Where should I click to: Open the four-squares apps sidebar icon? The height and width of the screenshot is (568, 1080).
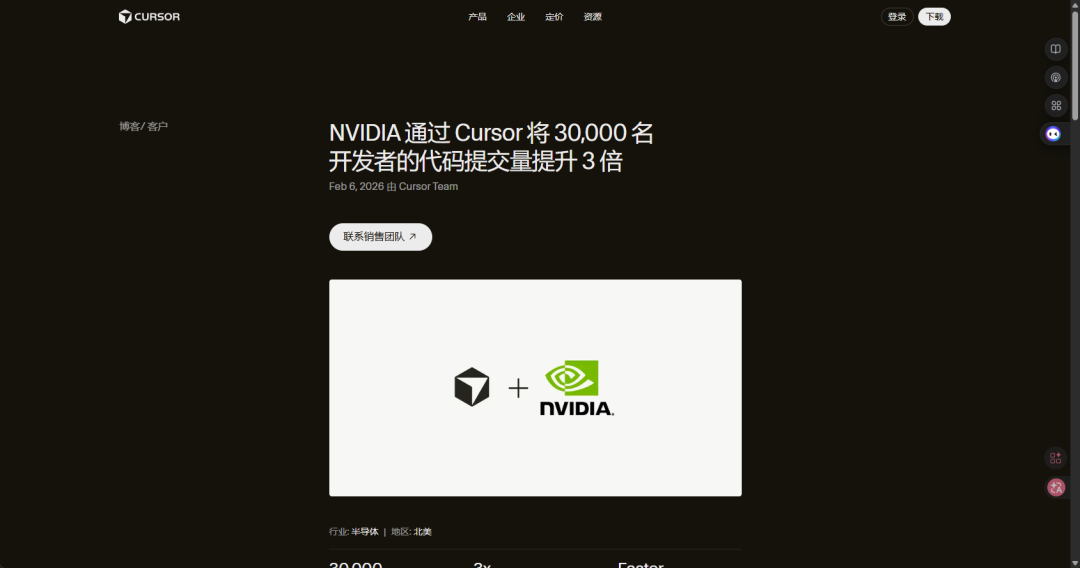coord(1055,105)
